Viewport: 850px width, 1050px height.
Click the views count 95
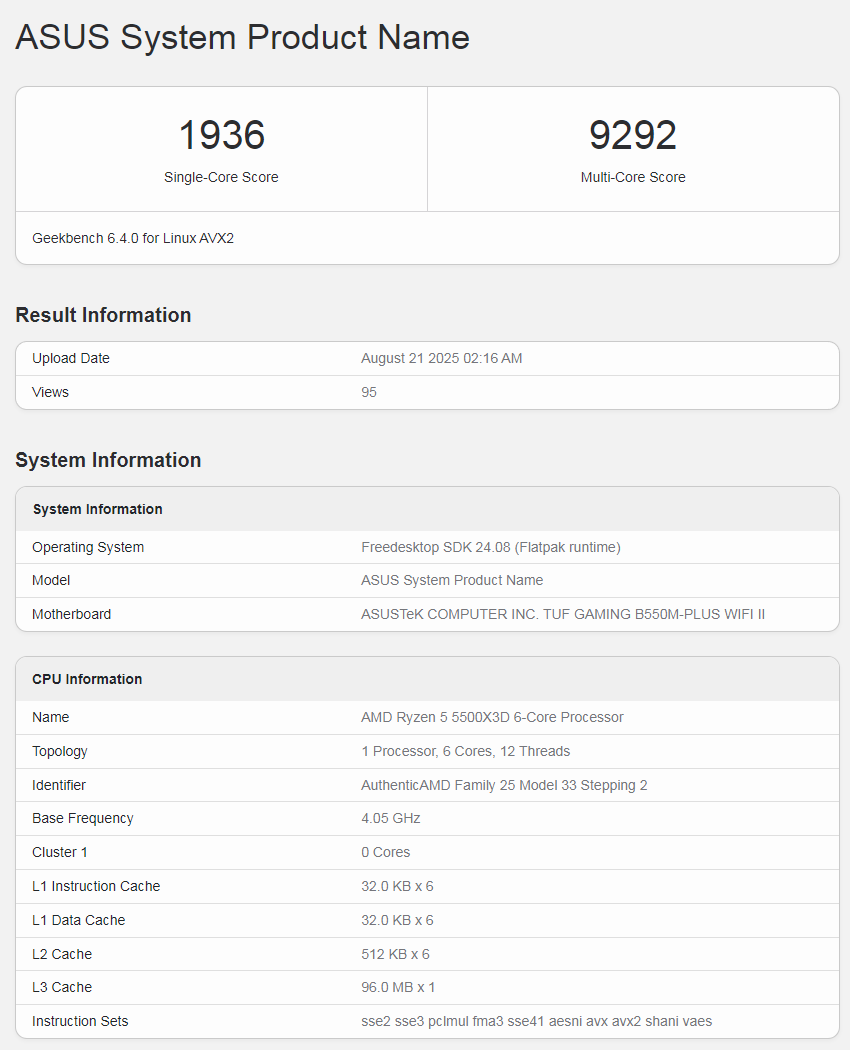point(369,392)
